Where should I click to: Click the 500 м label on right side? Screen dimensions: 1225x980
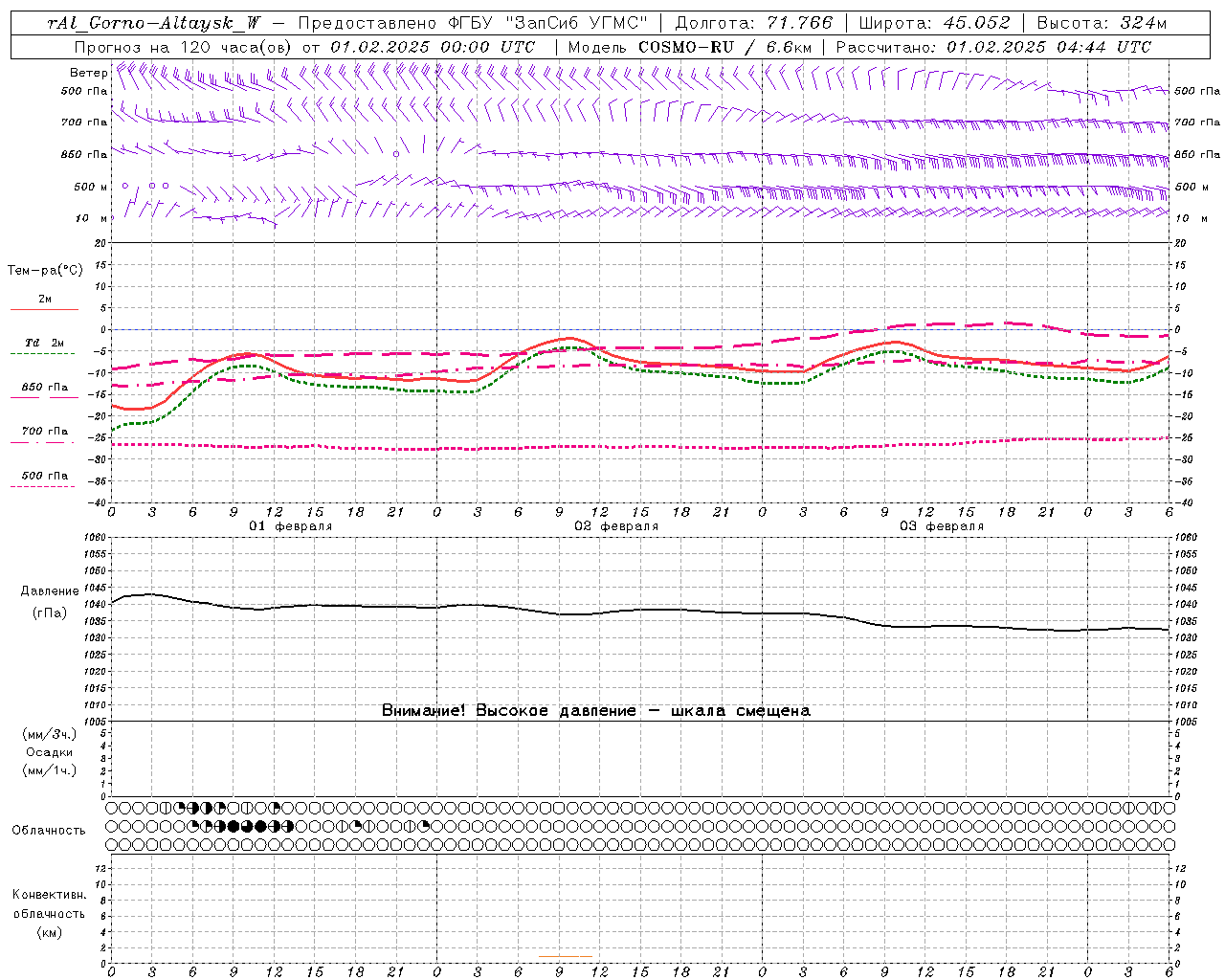(1192, 187)
